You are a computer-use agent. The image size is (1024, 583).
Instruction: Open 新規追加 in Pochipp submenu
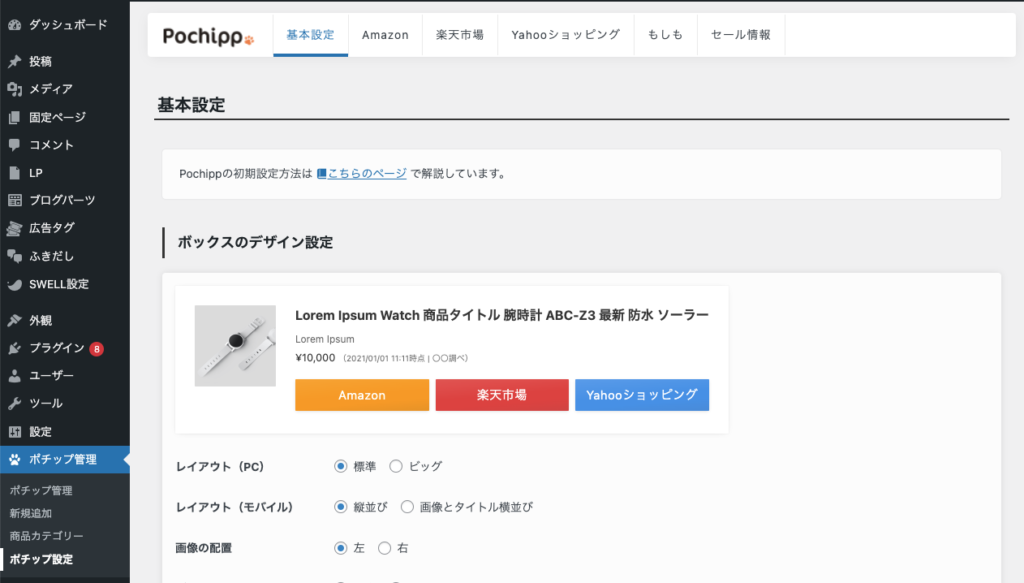point(30,513)
